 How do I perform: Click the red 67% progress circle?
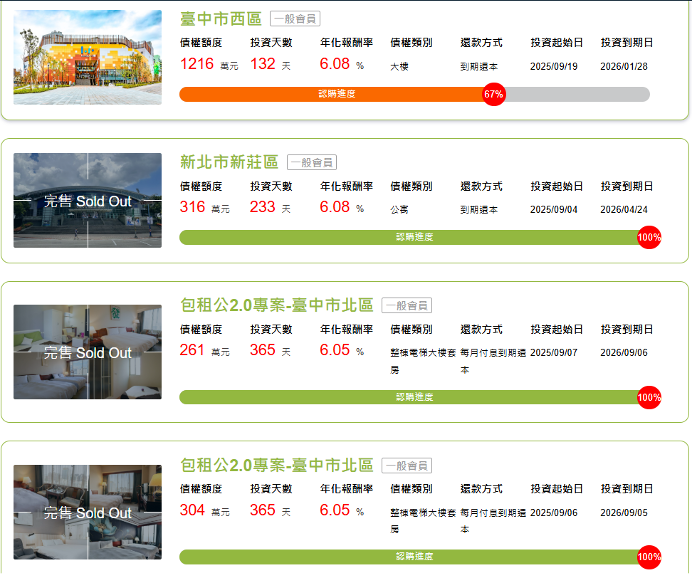[x=493, y=94]
